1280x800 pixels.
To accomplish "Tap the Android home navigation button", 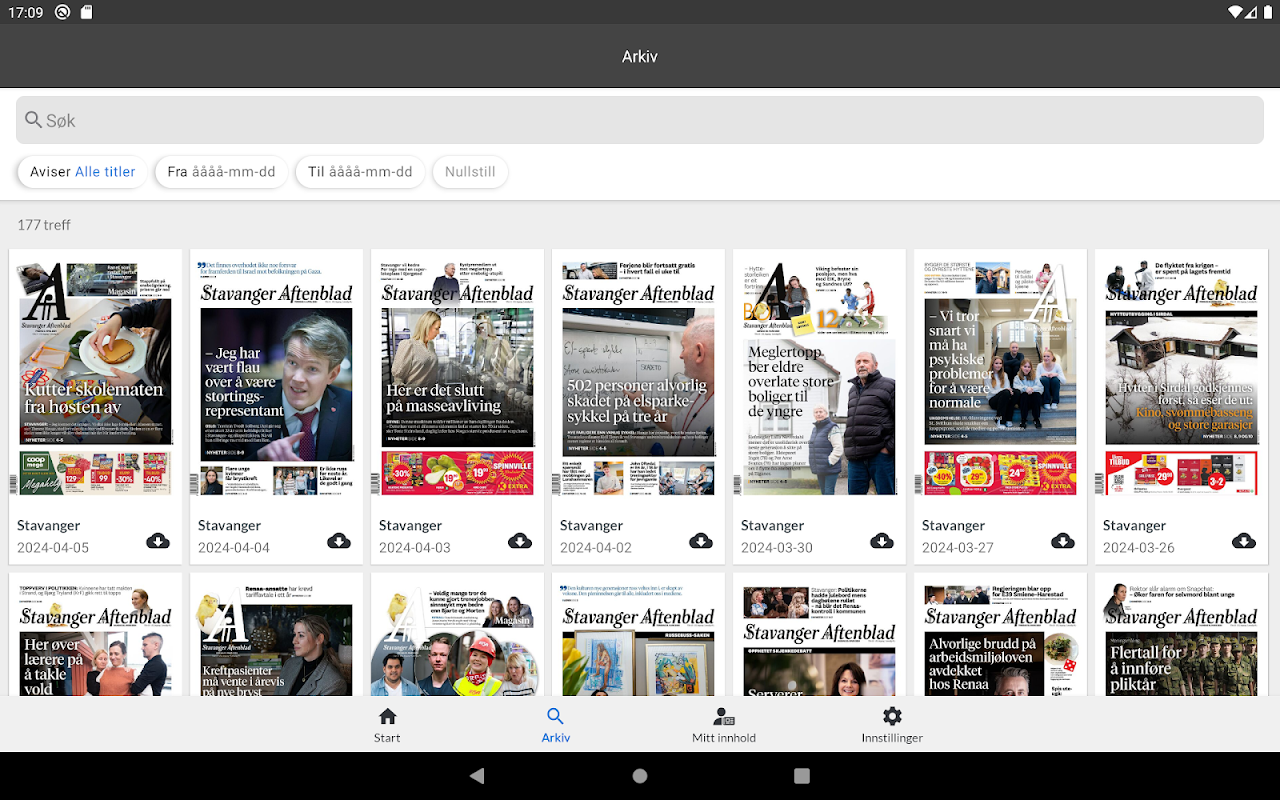I will tap(640, 776).
